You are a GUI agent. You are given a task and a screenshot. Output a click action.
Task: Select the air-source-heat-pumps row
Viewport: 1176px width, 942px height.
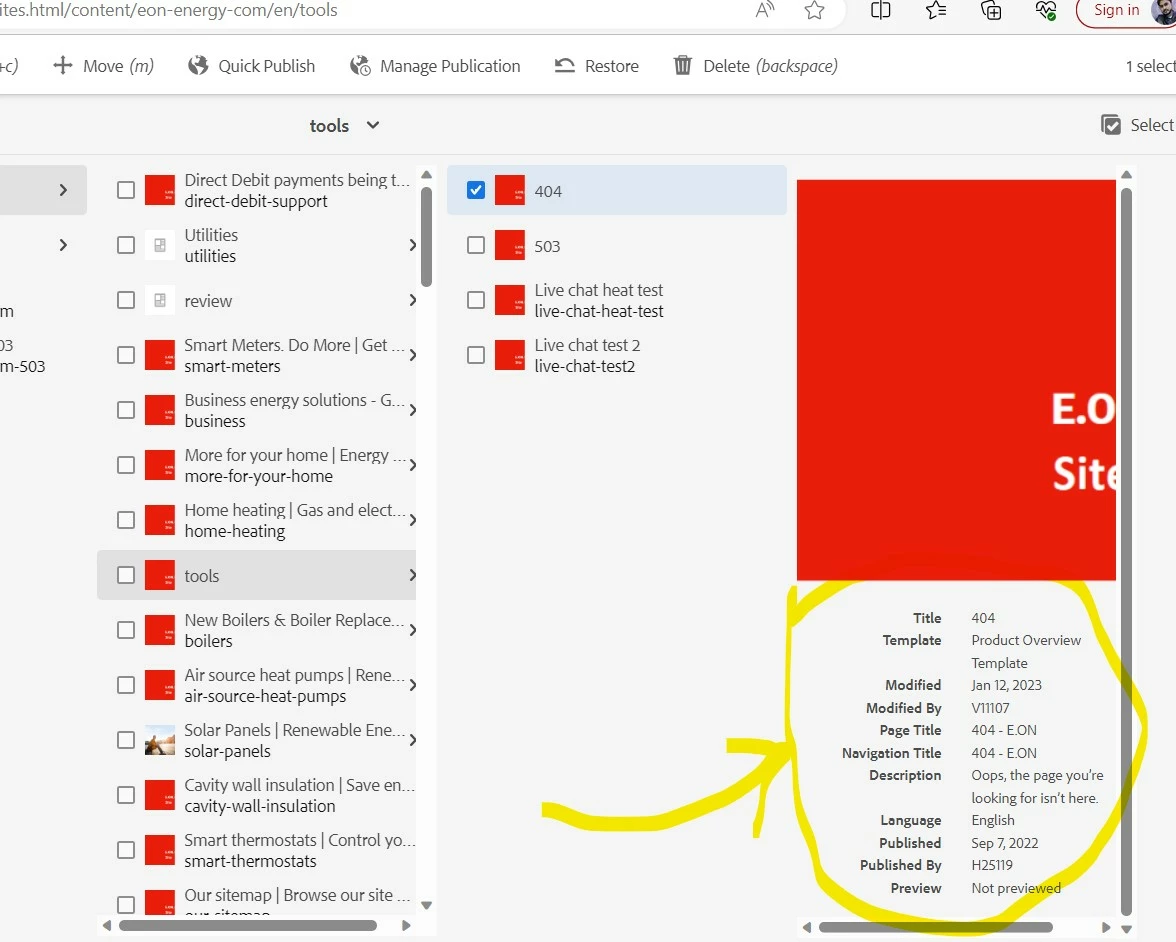(x=256, y=685)
